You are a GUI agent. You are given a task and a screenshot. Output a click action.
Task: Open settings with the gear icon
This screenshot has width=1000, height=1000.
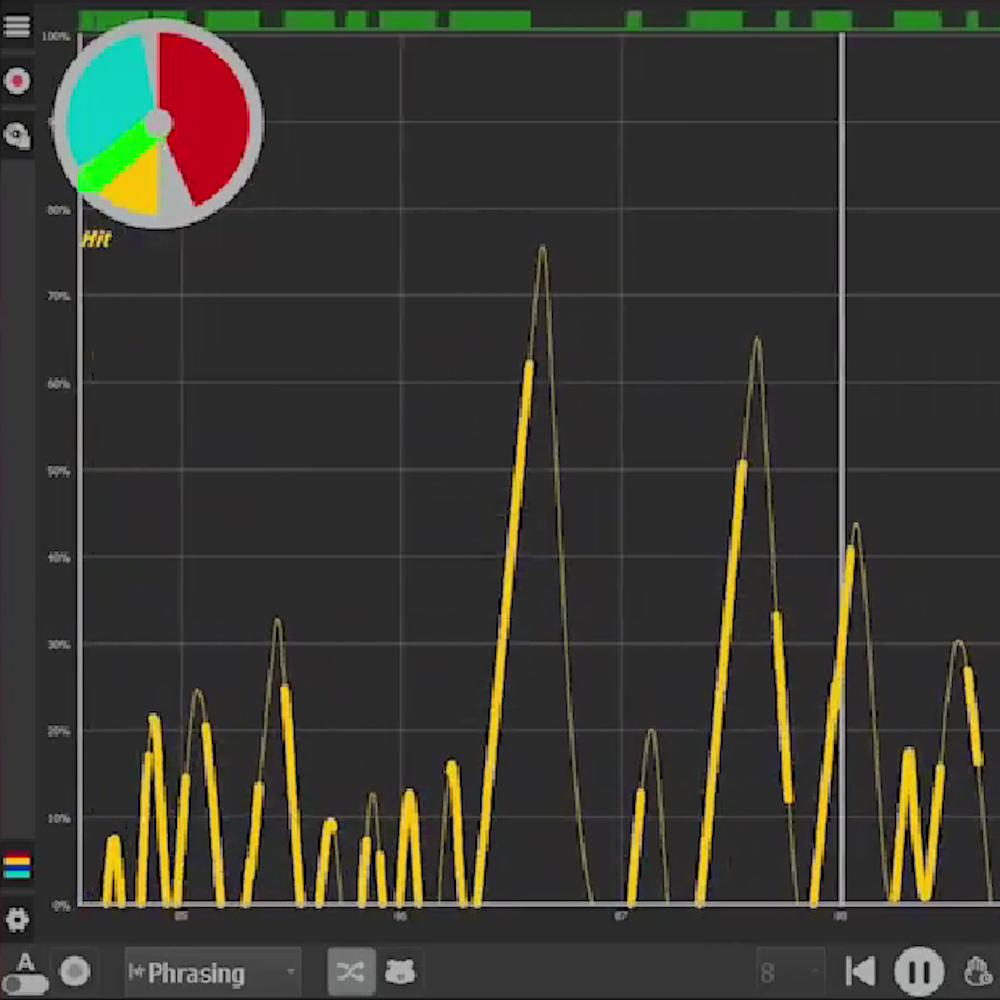click(17, 919)
